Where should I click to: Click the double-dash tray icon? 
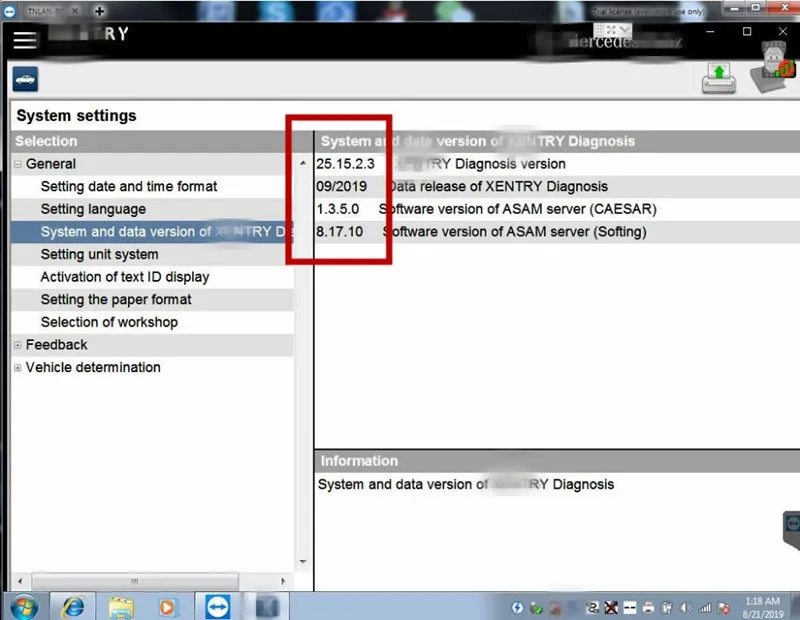pyautogui.click(x=630, y=608)
